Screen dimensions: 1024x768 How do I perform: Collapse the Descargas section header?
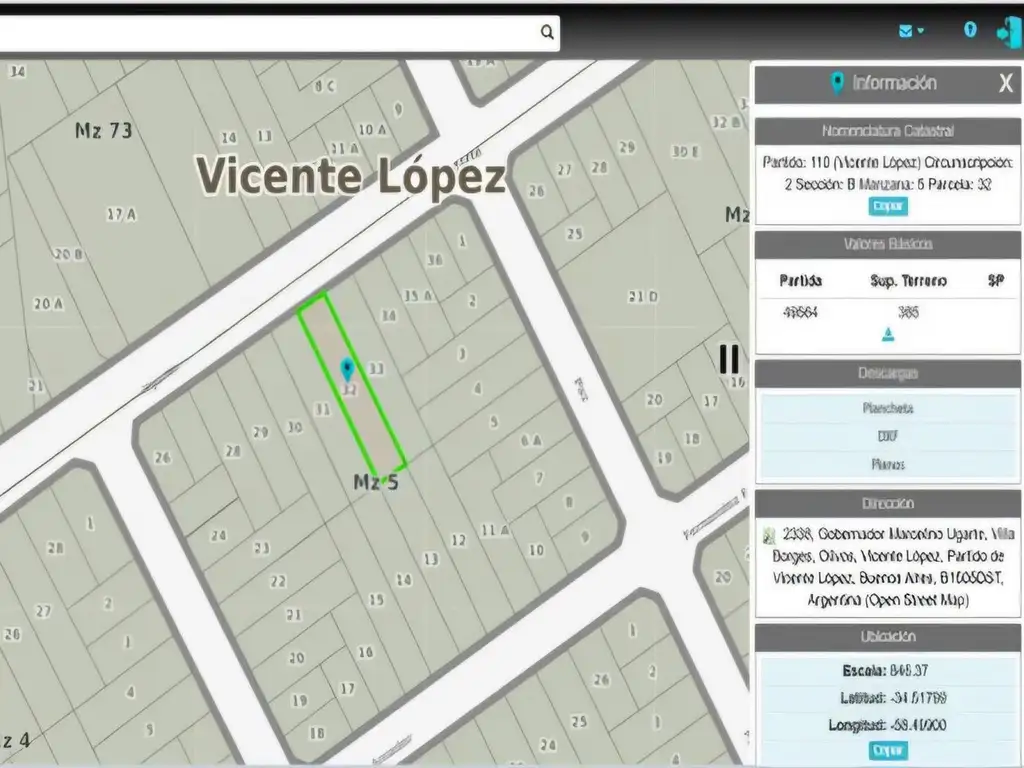(x=888, y=374)
